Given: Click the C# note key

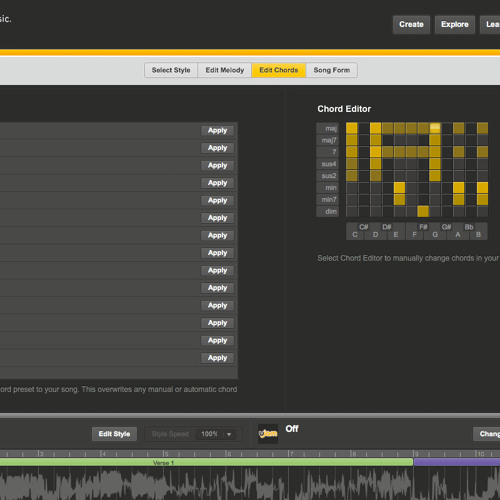Looking at the screenshot, I should (364, 227).
